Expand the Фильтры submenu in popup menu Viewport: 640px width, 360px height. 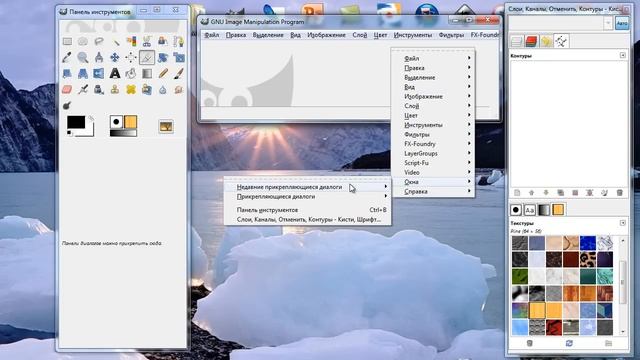tap(433, 134)
